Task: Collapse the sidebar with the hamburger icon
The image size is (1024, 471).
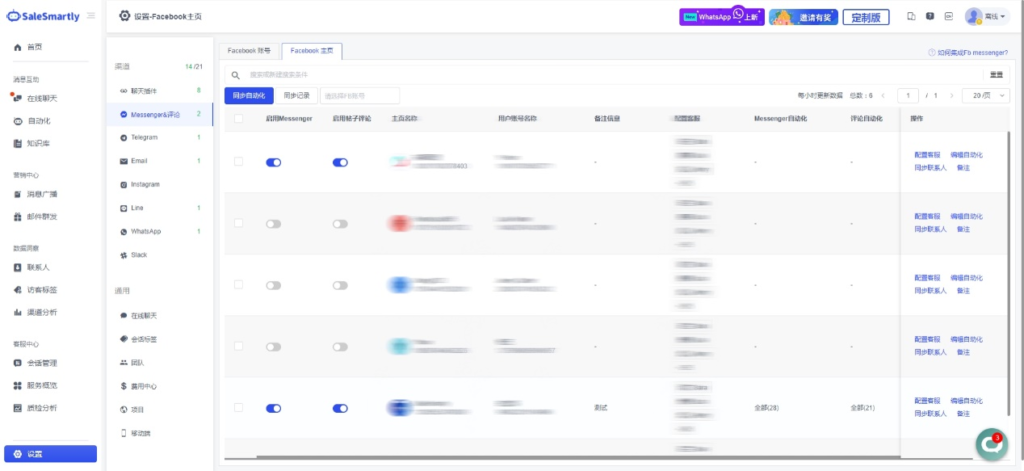Action: tap(92, 16)
